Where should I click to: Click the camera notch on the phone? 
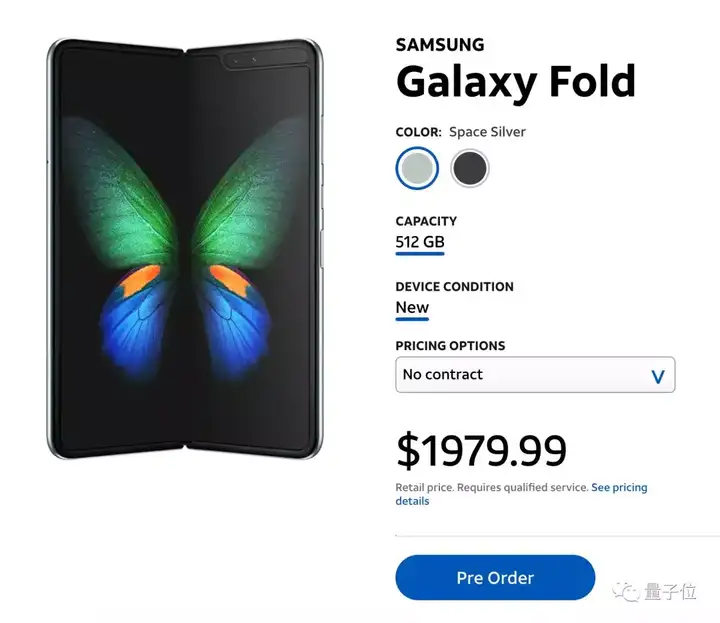[x=243, y=60]
